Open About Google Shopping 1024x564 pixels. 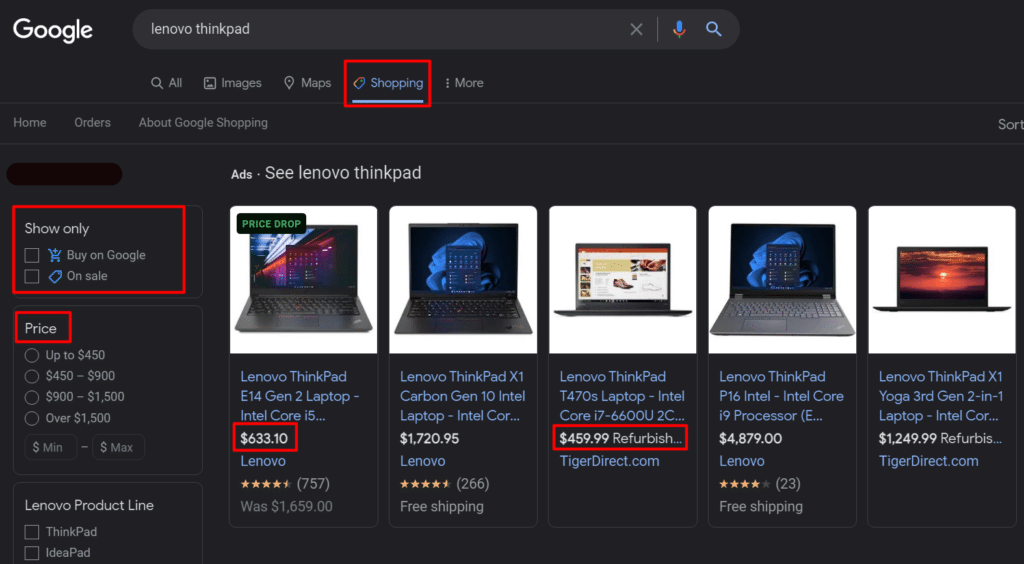pos(203,123)
